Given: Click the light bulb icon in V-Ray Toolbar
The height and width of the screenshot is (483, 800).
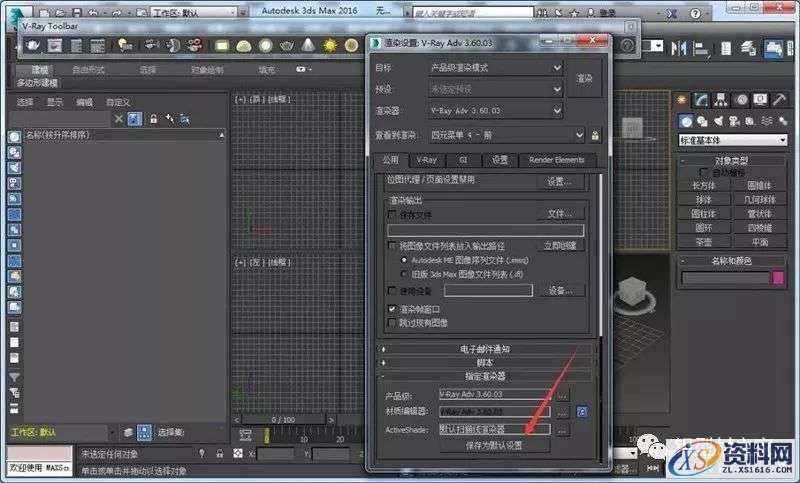Looking at the screenshot, I should click(124, 45).
